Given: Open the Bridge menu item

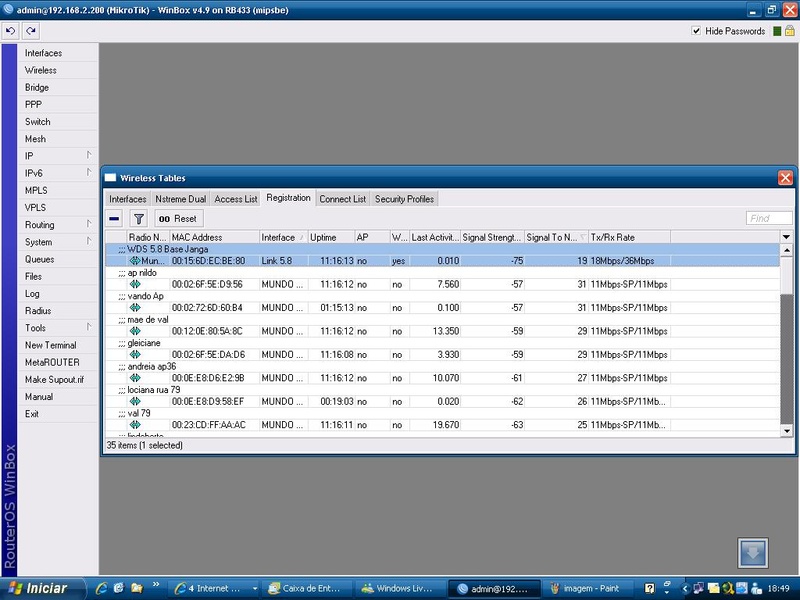Looking at the screenshot, I should [58, 87].
